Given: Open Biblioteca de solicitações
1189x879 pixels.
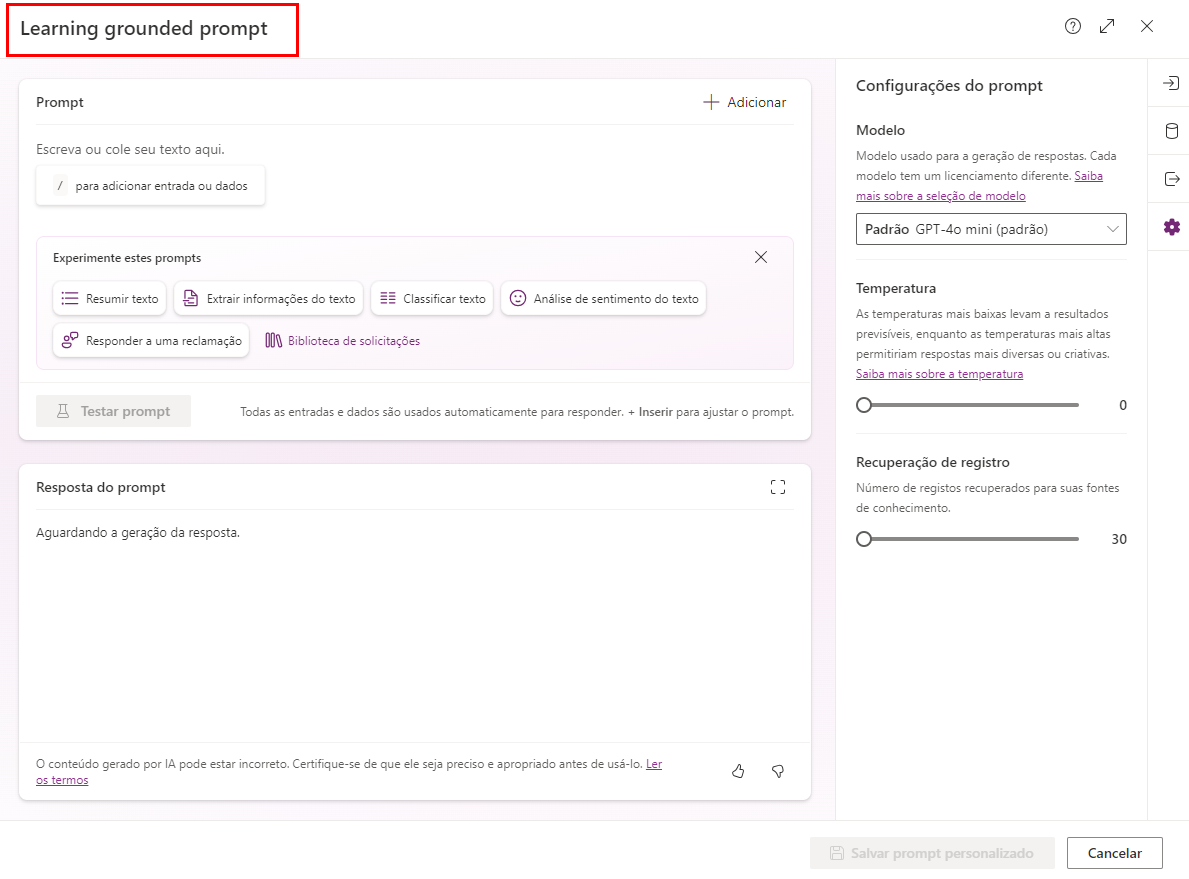Looking at the screenshot, I should pos(342,341).
